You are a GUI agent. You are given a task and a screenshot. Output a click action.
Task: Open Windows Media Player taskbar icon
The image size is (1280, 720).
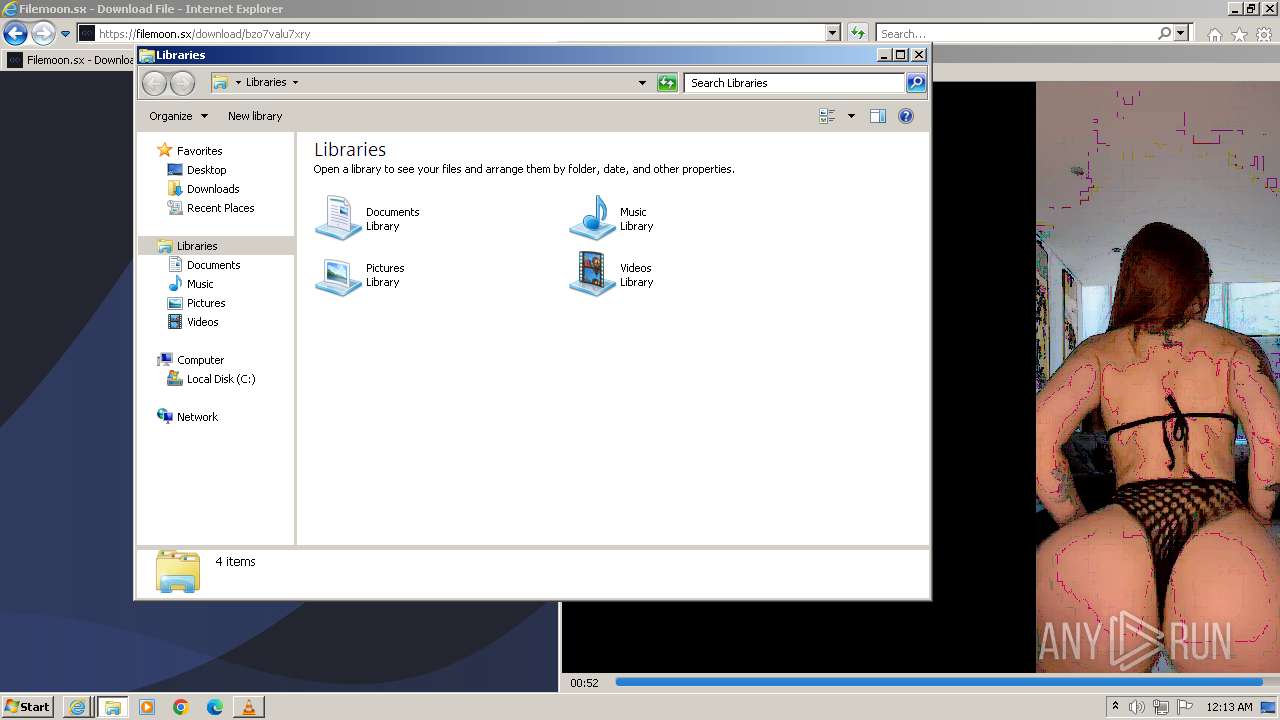click(x=147, y=707)
